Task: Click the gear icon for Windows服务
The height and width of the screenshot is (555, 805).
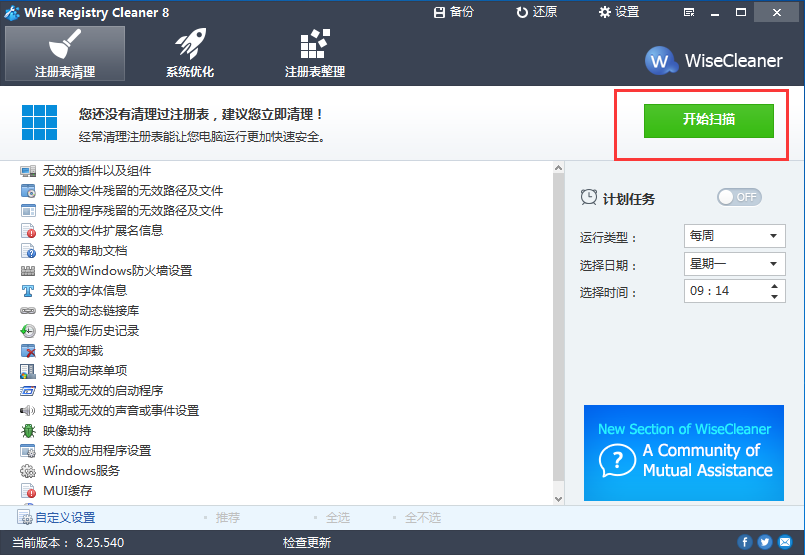Action: [28, 471]
